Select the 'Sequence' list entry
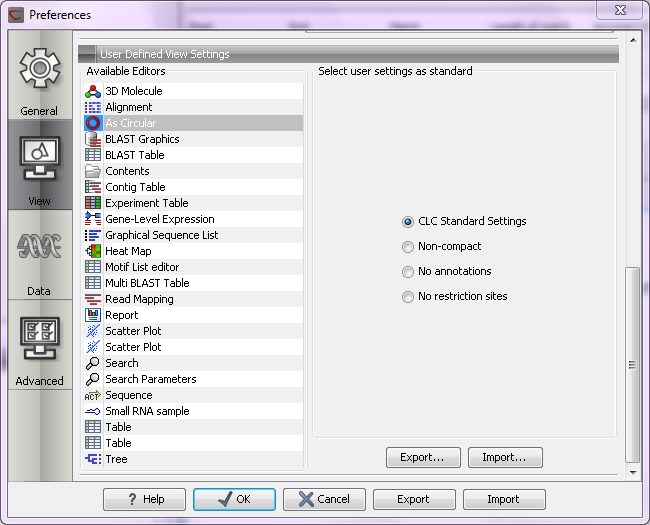The width and height of the screenshot is (650, 525). (x=194, y=395)
